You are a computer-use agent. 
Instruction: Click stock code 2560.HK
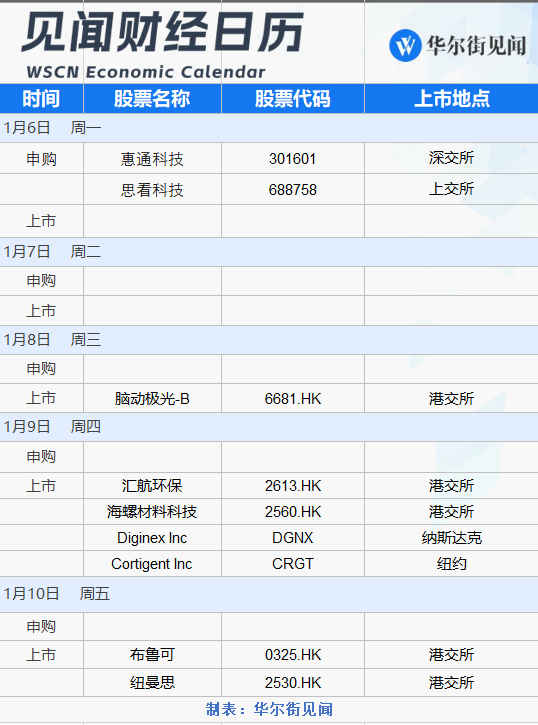(x=293, y=512)
